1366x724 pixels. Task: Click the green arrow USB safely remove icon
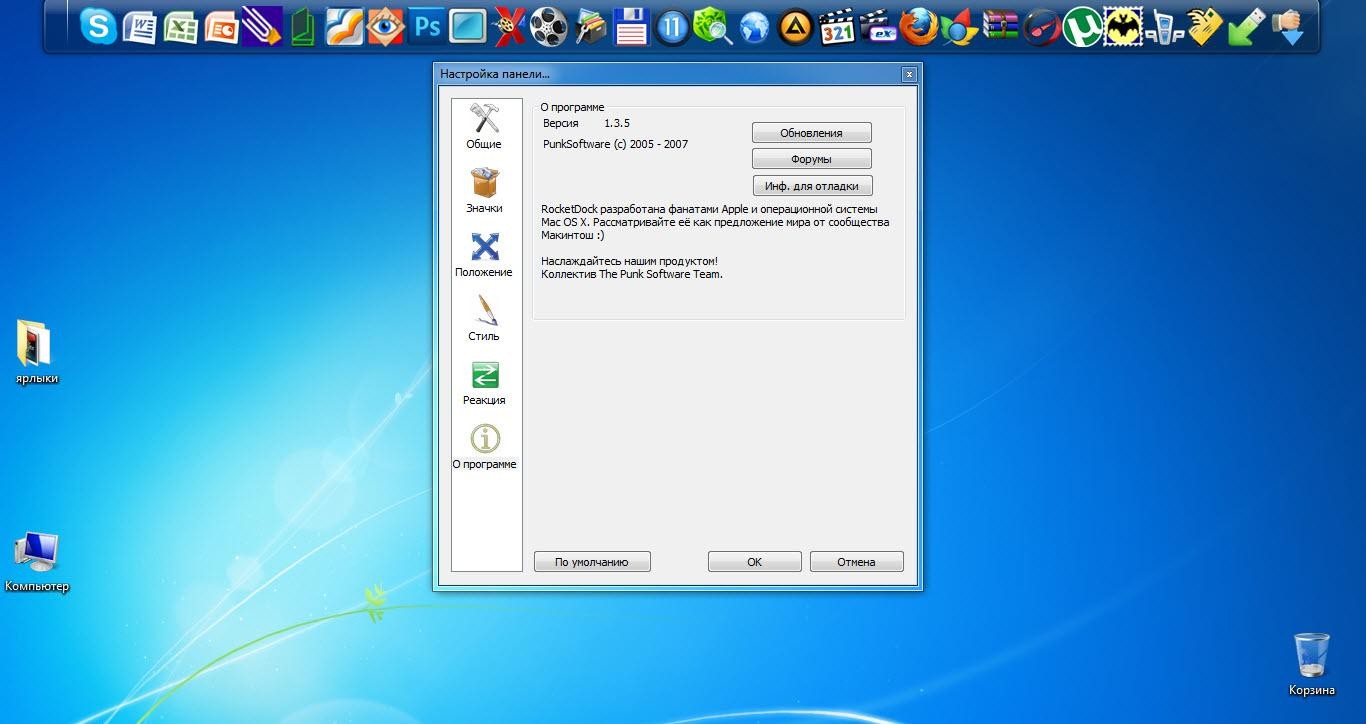pyautogui.click(x=1247, y=27)
